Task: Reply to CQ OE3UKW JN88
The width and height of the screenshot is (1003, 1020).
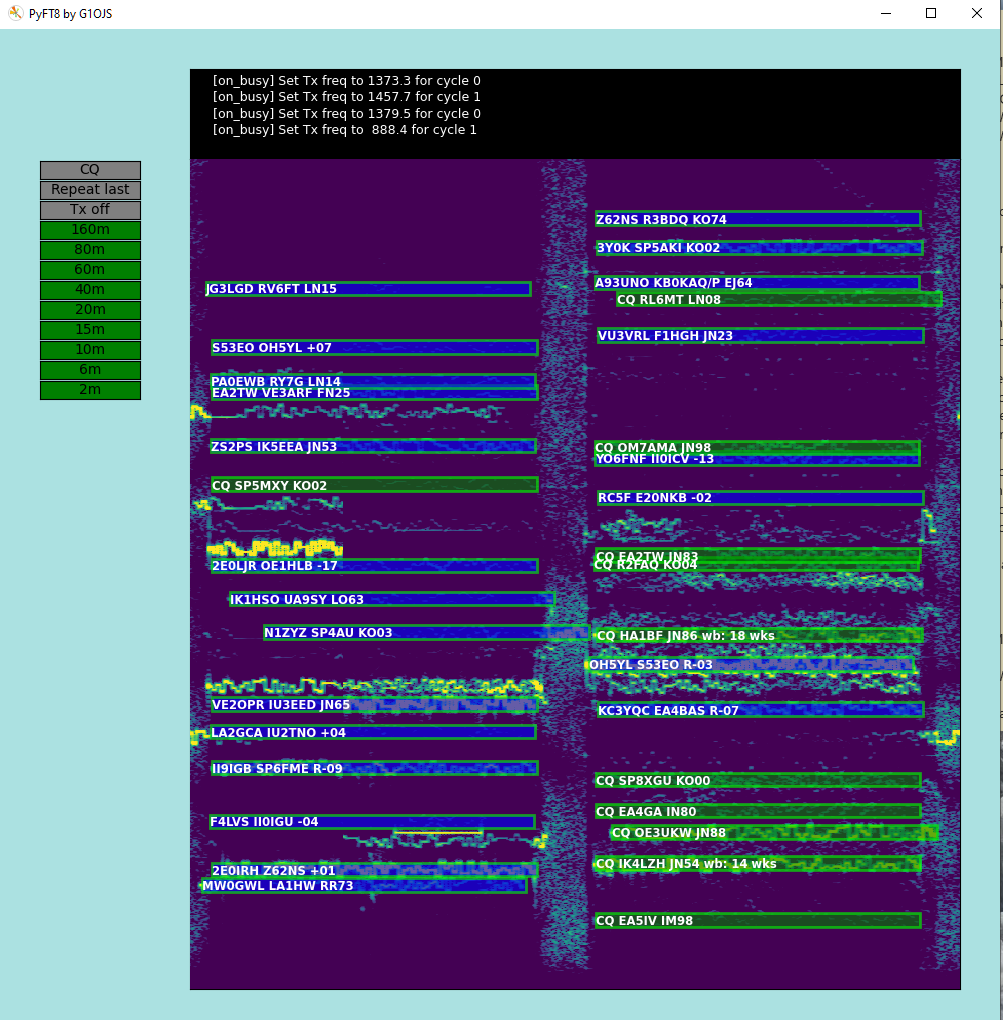Action: 774,833
